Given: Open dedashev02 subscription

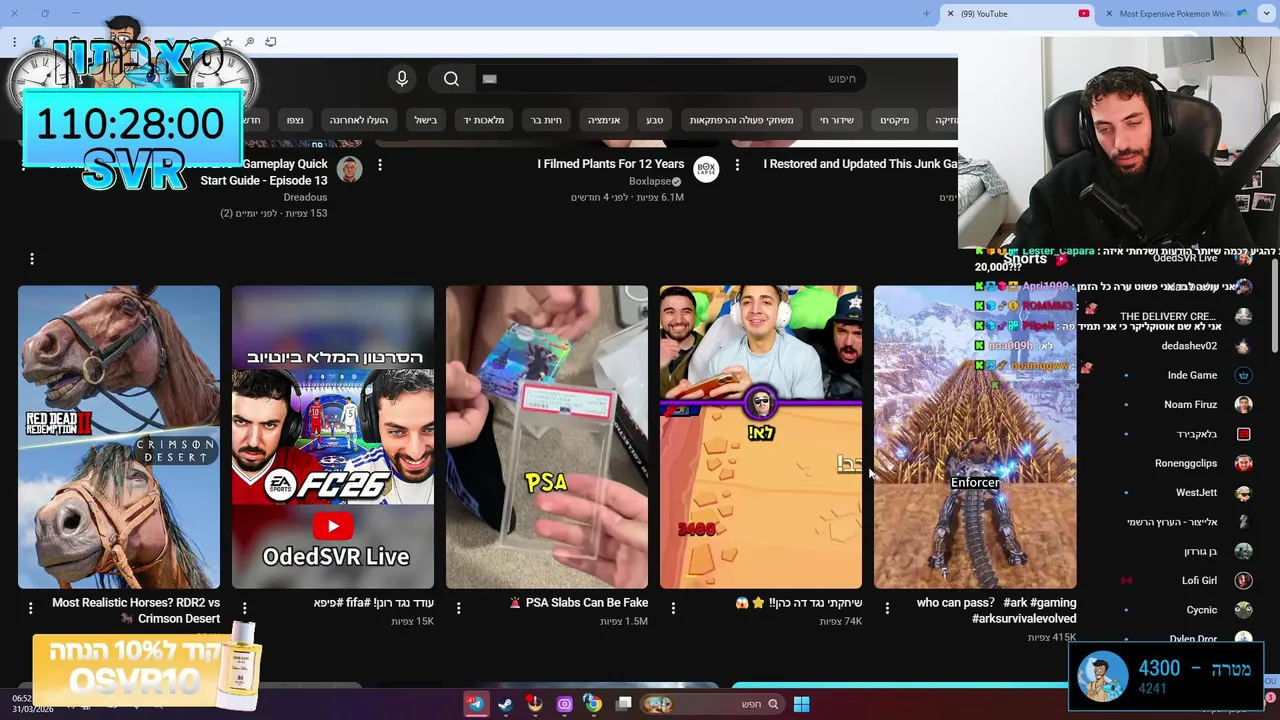Looking at the screenshot, I should tap(1188, 346).
